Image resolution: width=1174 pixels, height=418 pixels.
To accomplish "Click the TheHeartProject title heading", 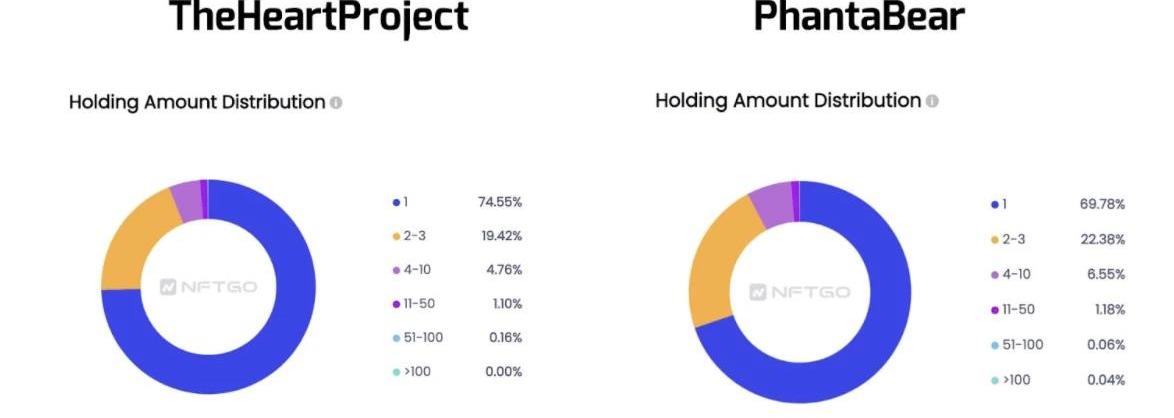I will pyautogui.click(x=319, y=16).
